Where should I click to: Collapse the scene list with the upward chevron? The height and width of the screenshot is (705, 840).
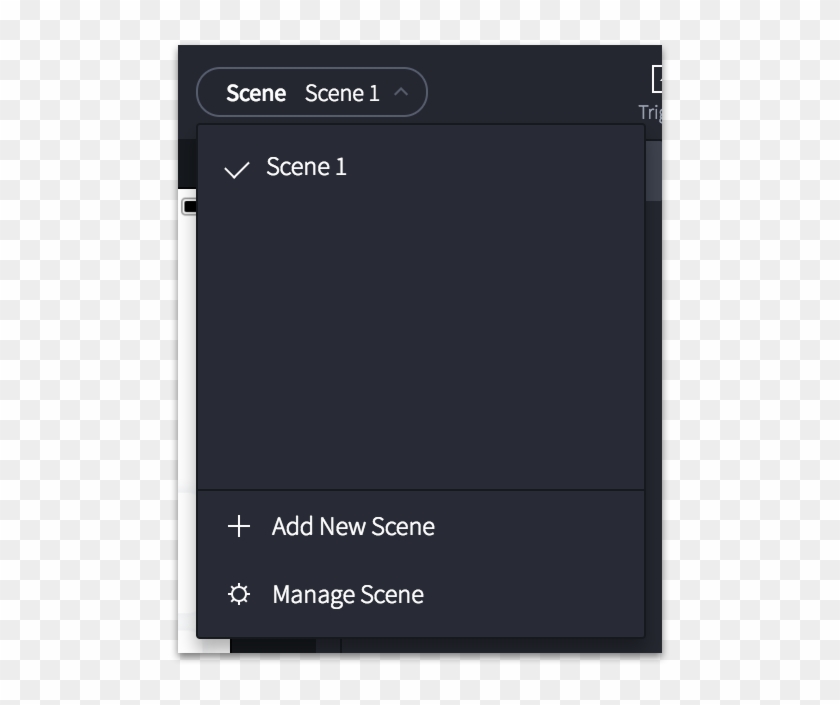tap(402, 91)
